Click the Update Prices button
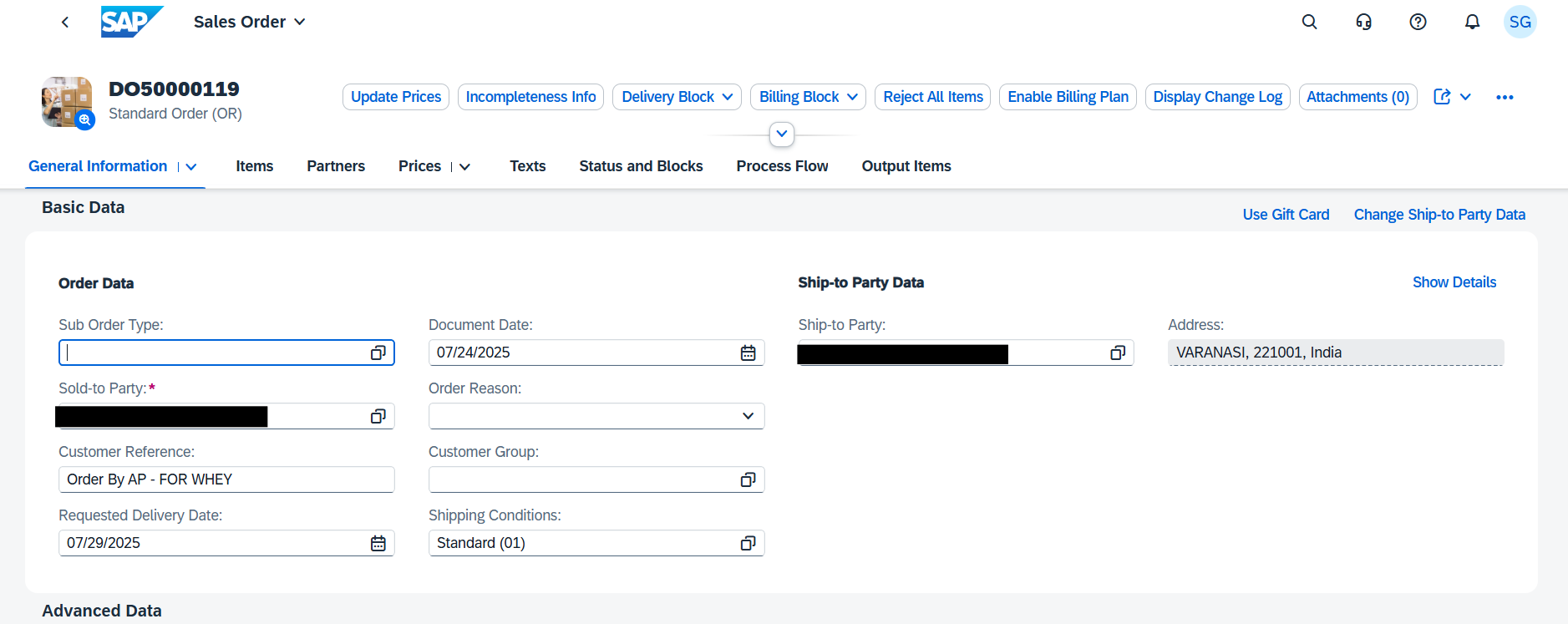 click(395, 97)
